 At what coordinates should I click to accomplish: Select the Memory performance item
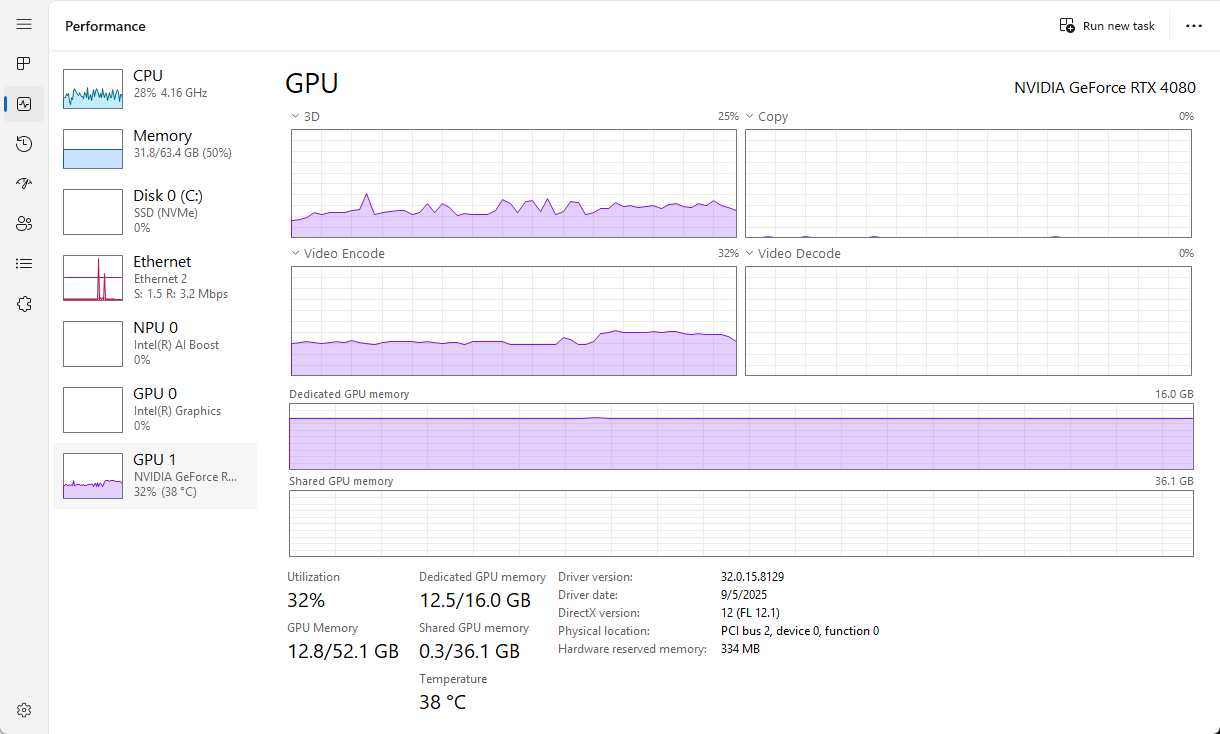click(155, 148)
